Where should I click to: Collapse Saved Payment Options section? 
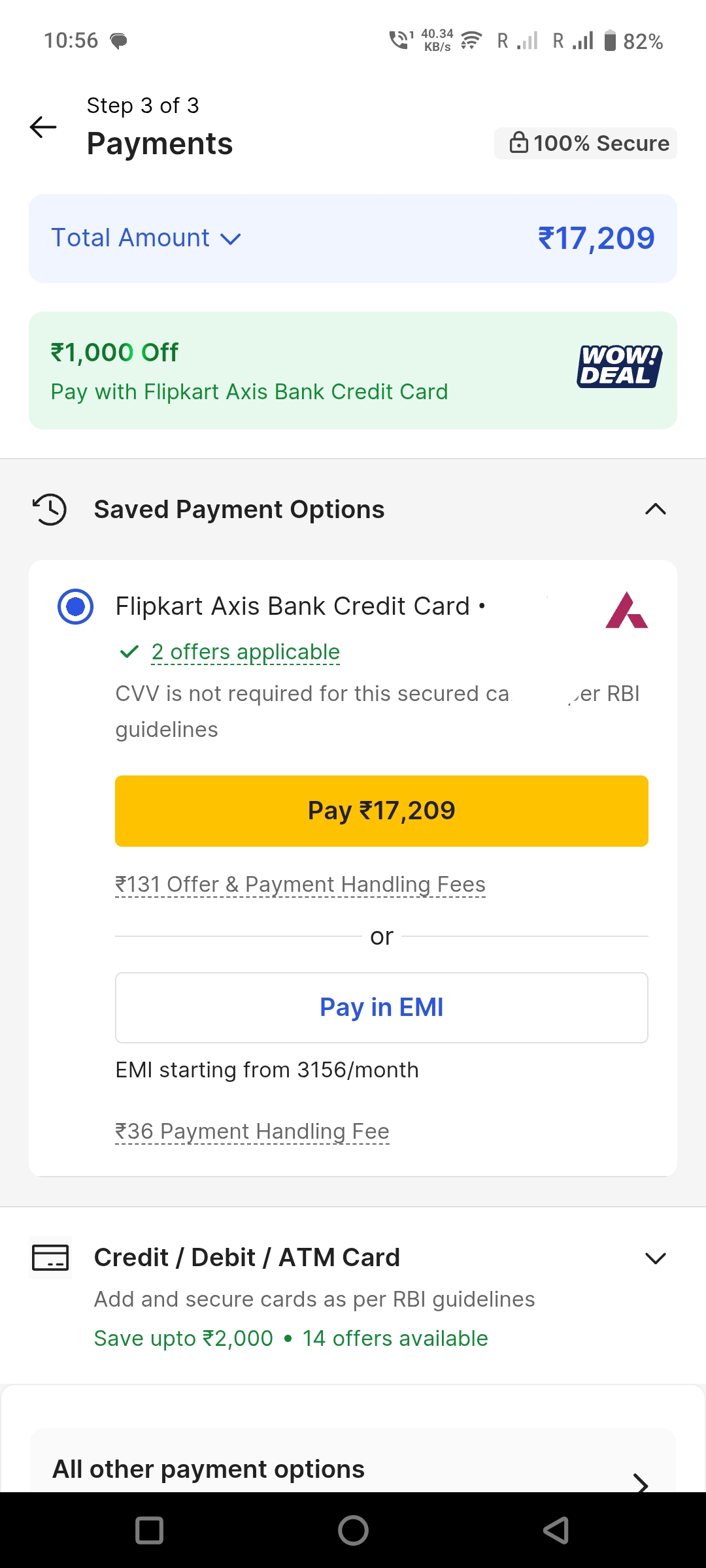[655, 510]
